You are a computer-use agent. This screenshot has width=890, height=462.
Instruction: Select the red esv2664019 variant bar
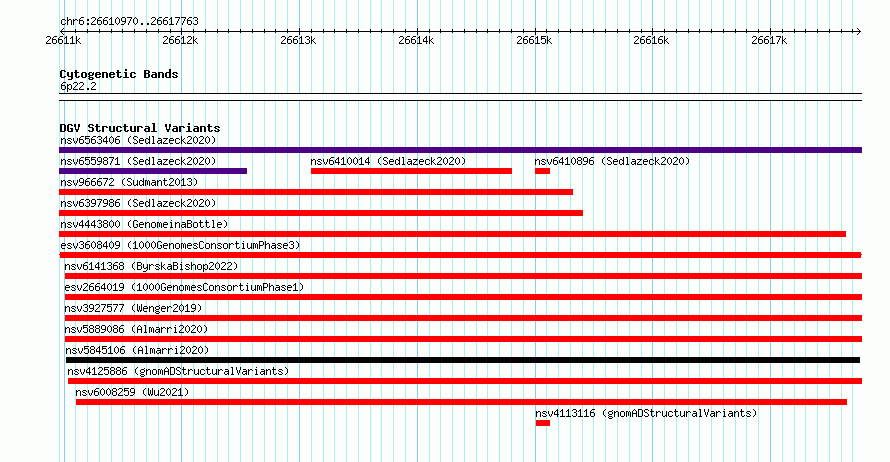[x=463, y=297]
